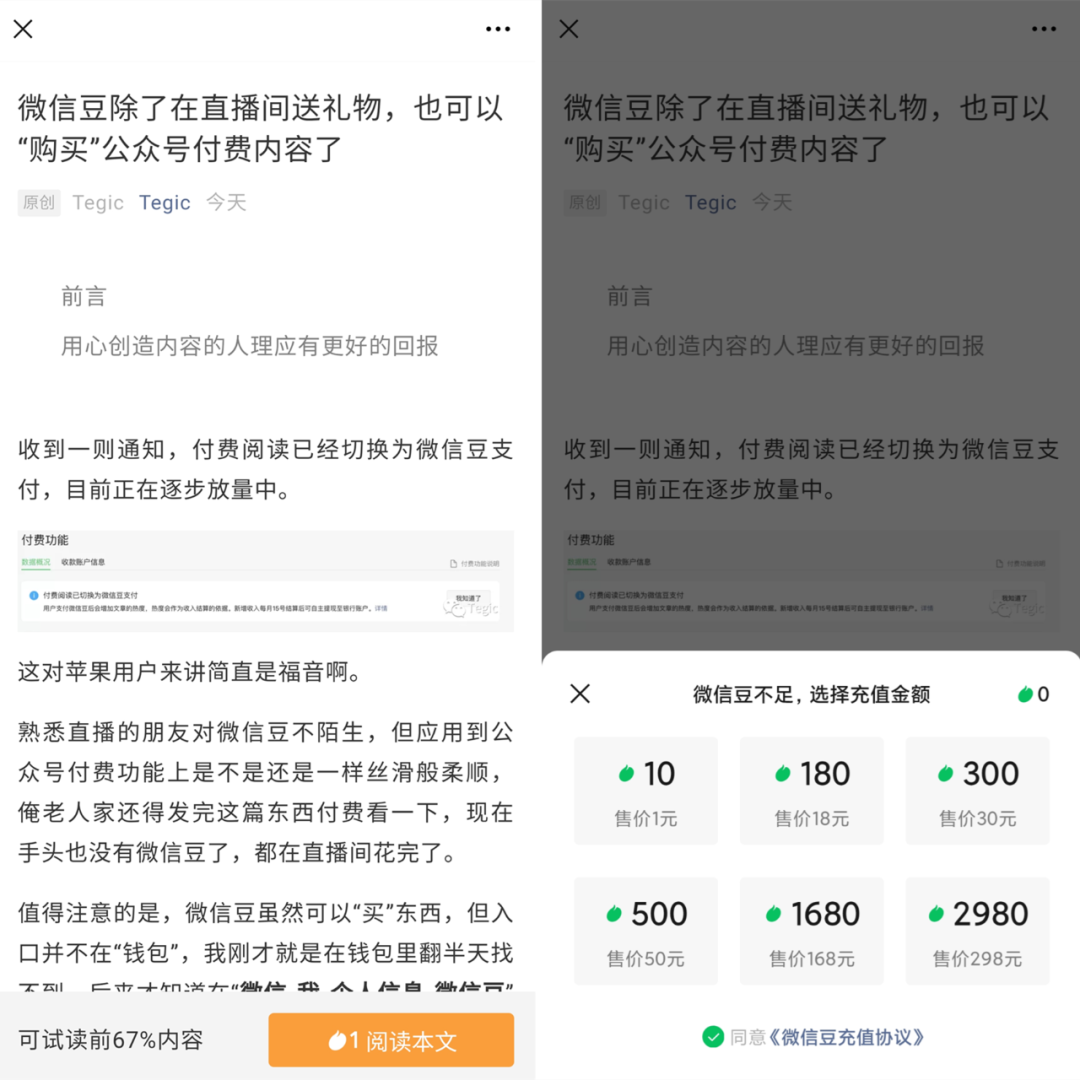Screen dimensions: 1080x1080
Task: Tap the orange 阅读本文 pay button
Action: 391,1040
